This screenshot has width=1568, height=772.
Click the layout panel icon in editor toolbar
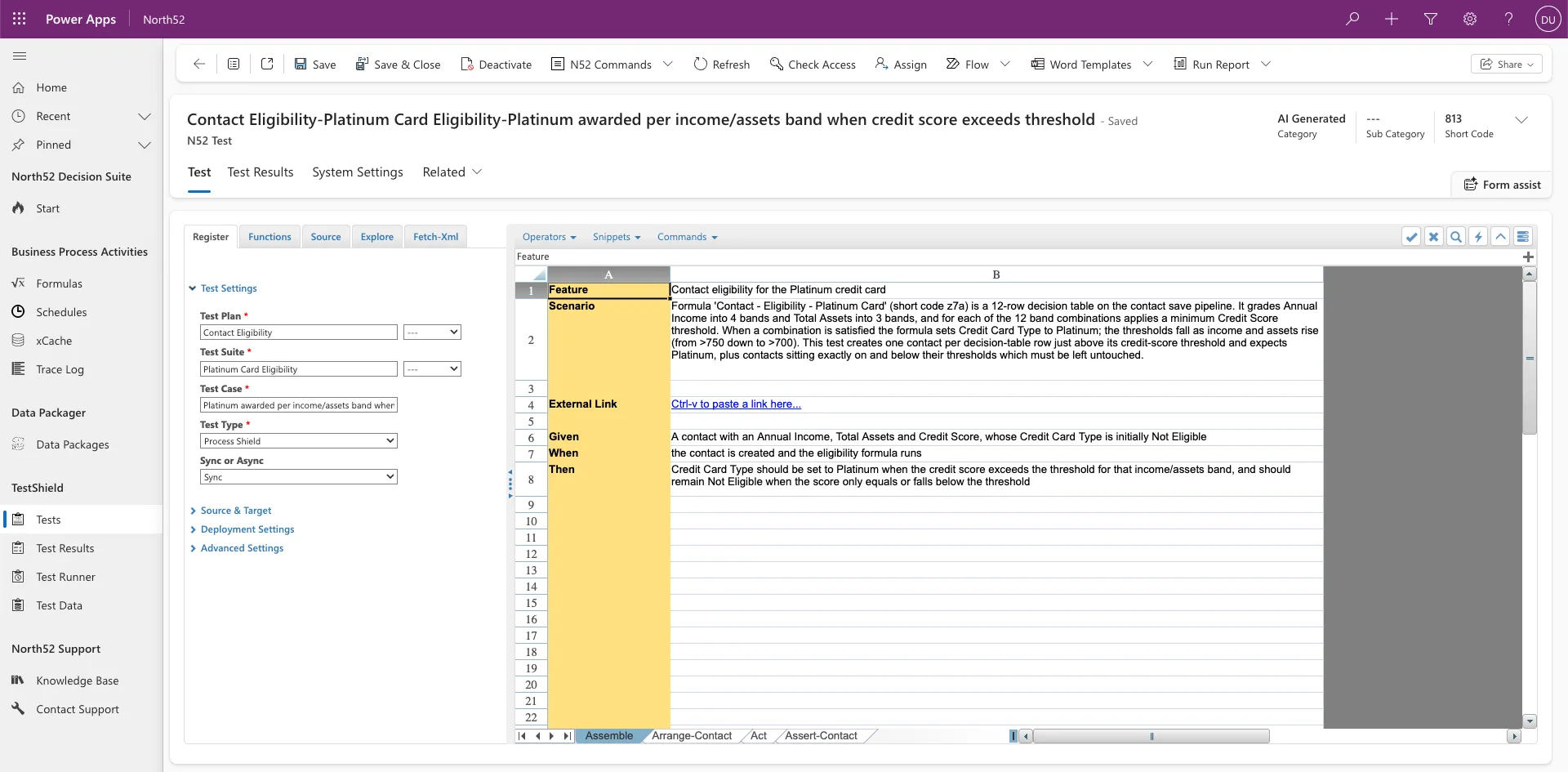click(1522, 237)
